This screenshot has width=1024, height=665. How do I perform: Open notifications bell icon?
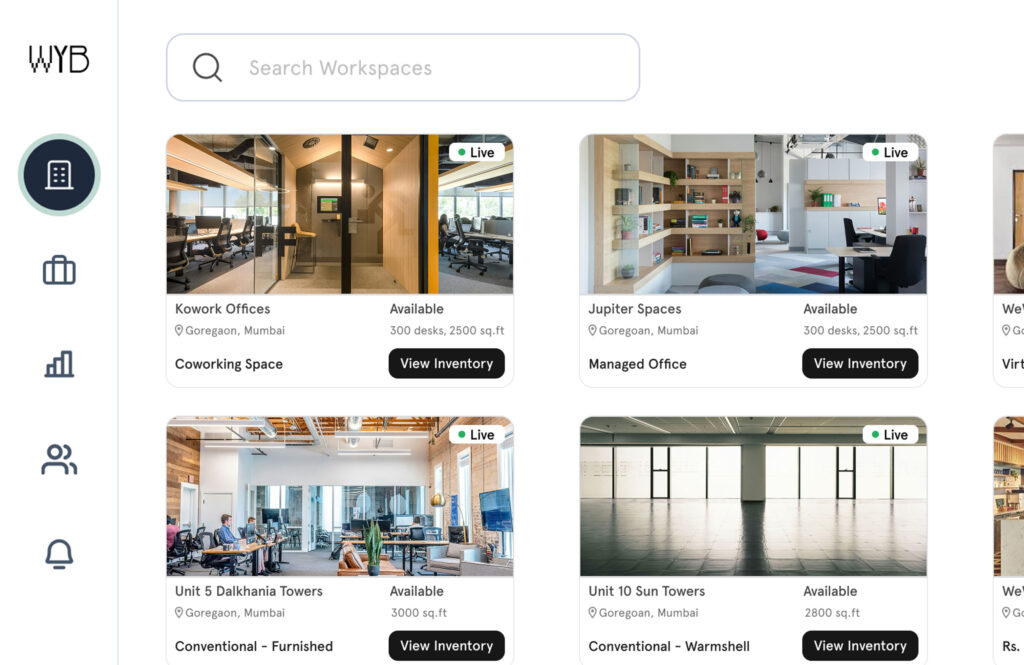[x=59, y=554]
